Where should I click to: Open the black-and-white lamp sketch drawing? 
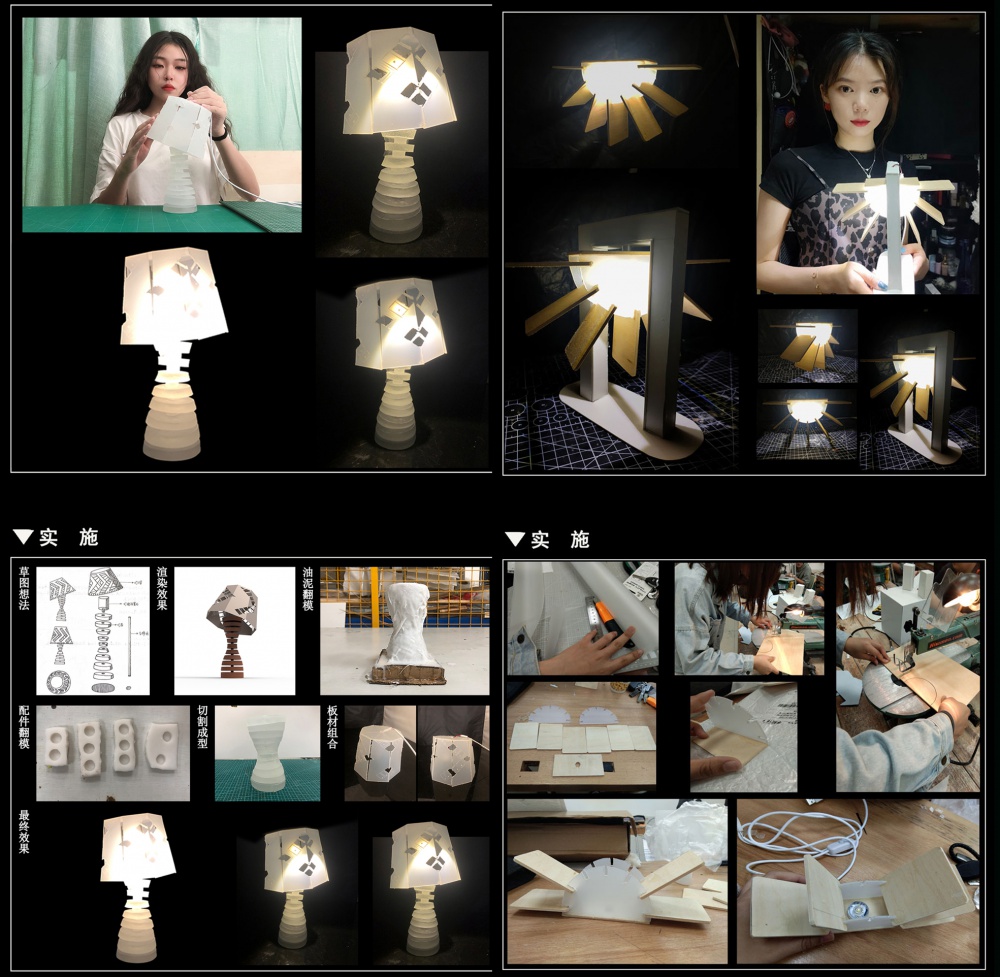tap(94, 632)
